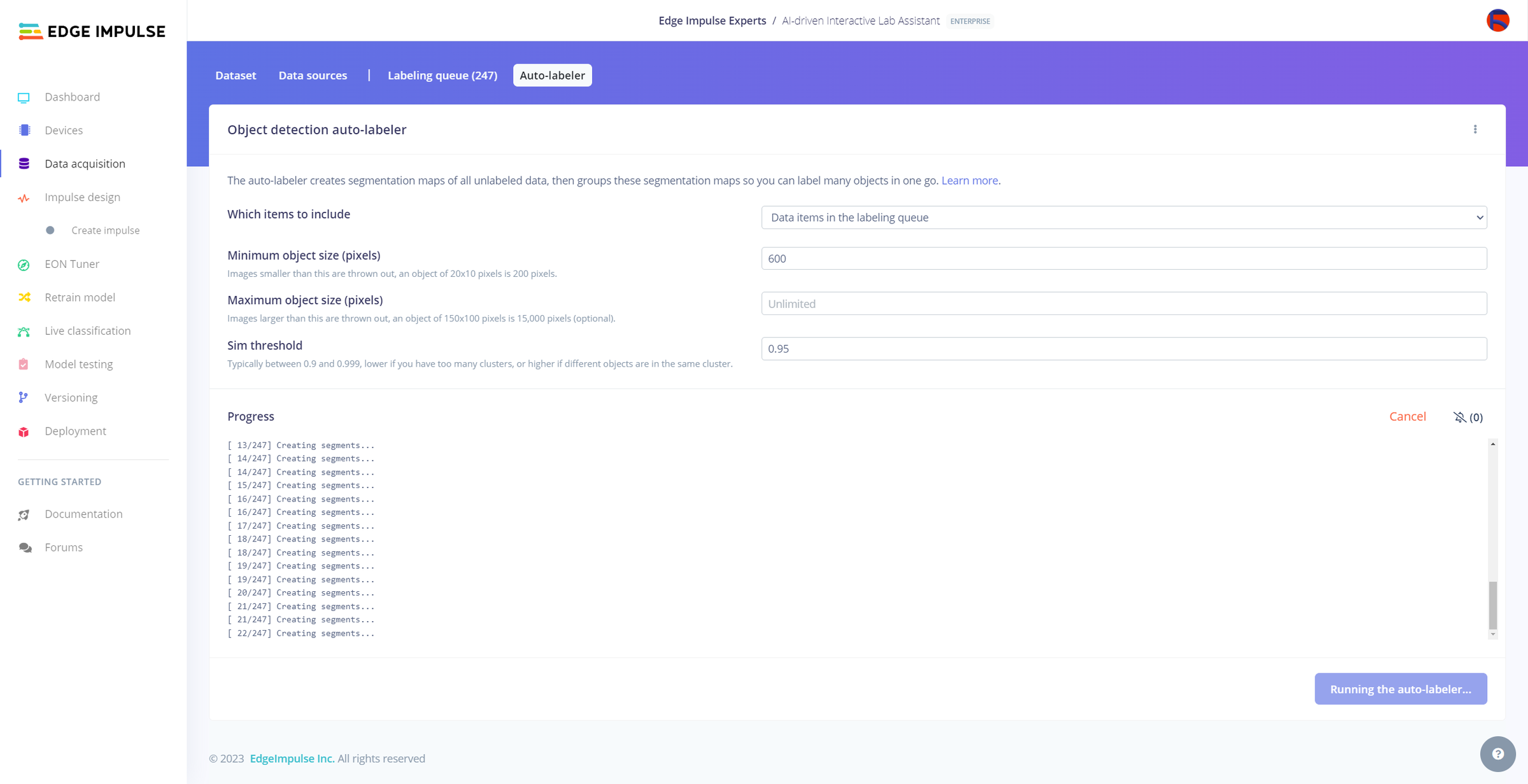
Task: Click the Retrain model shuffle icon
Action: point(24,297)
